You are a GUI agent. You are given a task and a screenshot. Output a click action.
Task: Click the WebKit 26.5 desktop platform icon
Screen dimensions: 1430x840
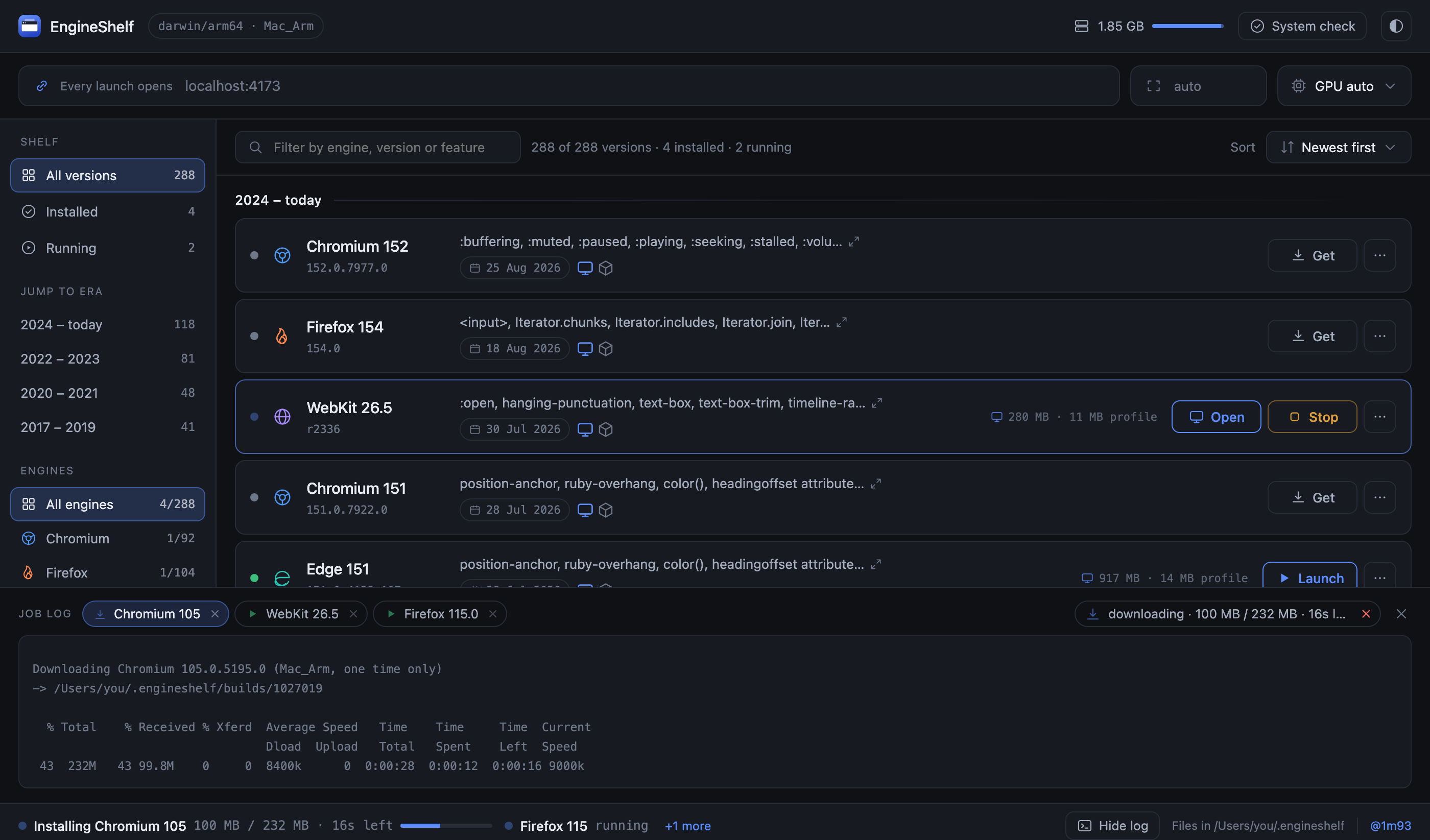[x=584, y=429]
